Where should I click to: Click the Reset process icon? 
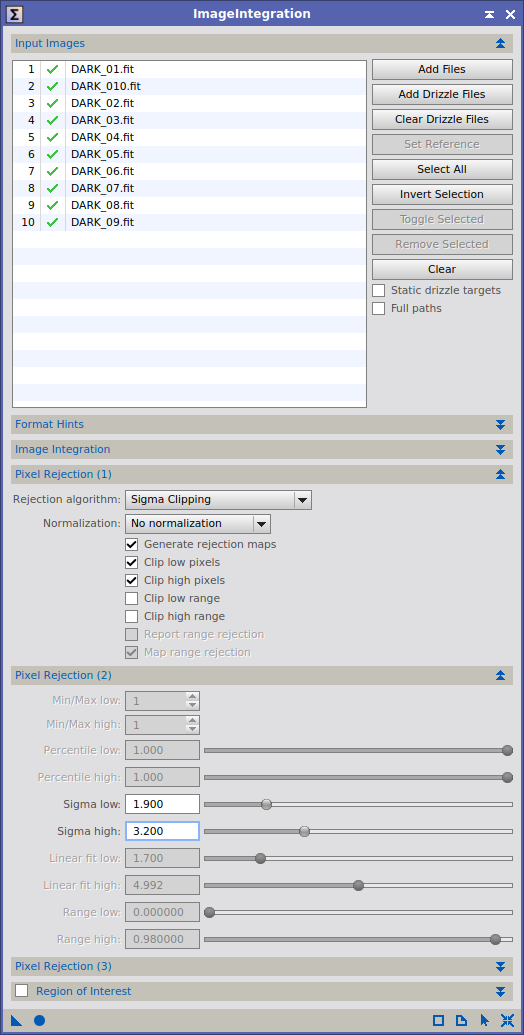(507, 1020)
